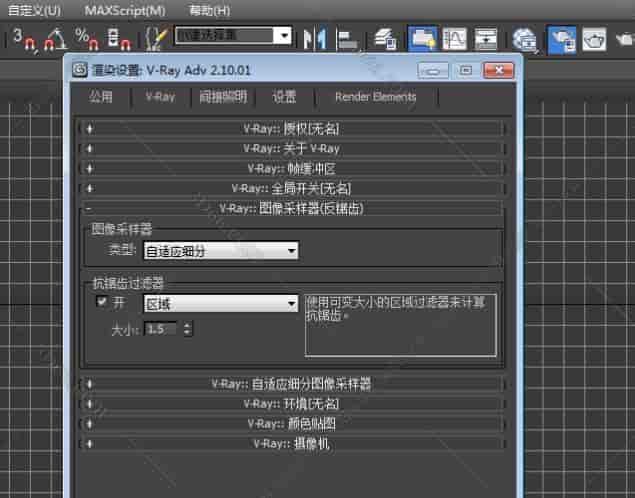This screenshot has height=498, width=635.
Task: Expand the V-Ray:: 全局开关 rollout
Action: [x=291, y=188]
